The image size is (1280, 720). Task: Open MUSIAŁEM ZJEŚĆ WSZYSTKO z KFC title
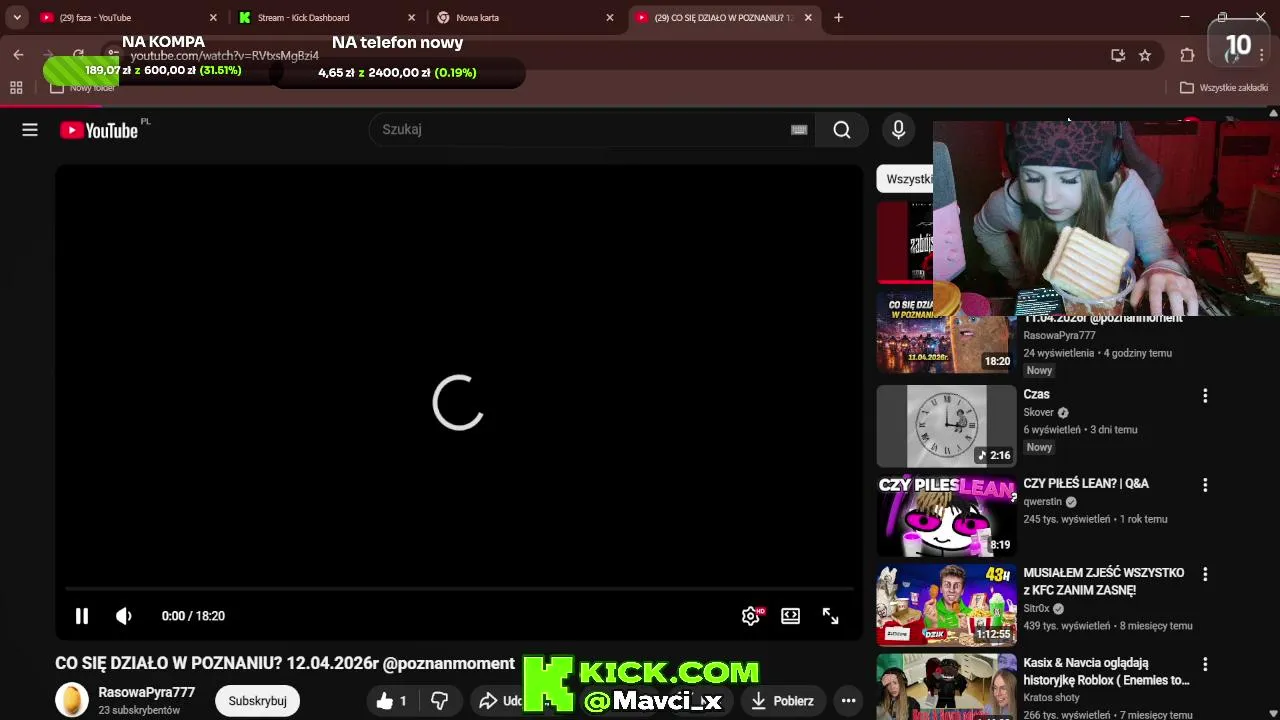[x=1104, y=581]
